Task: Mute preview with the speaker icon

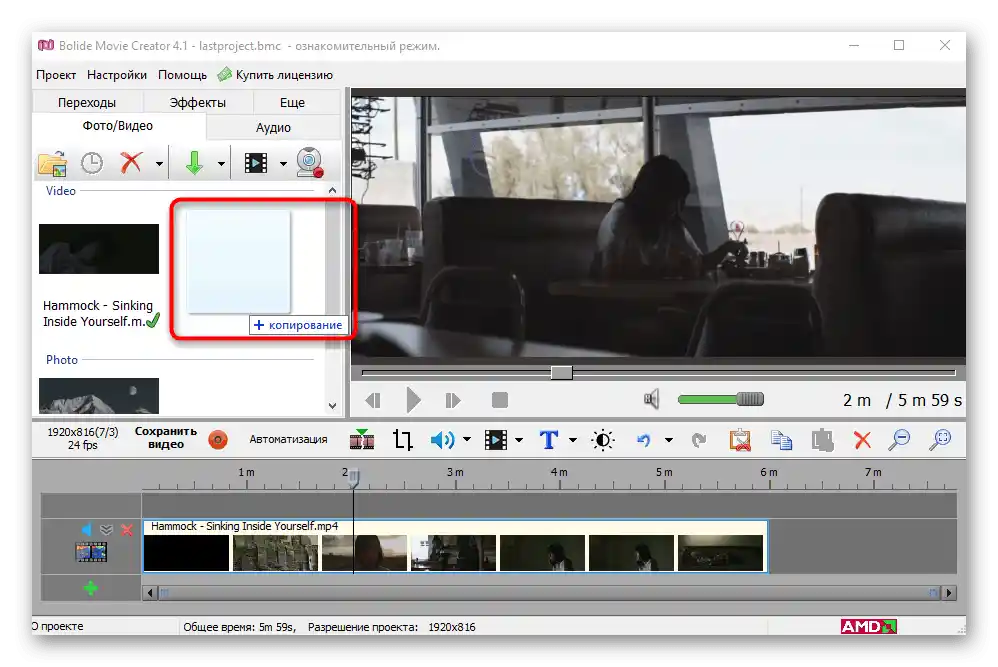Action: coord(651,400)
